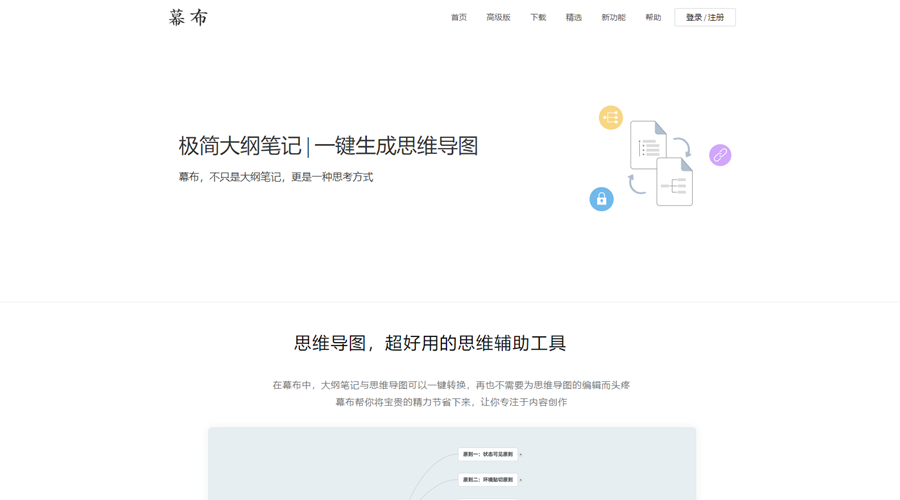Click the mind map preview image
Viewport: 900px width, 500px height.
452,464
